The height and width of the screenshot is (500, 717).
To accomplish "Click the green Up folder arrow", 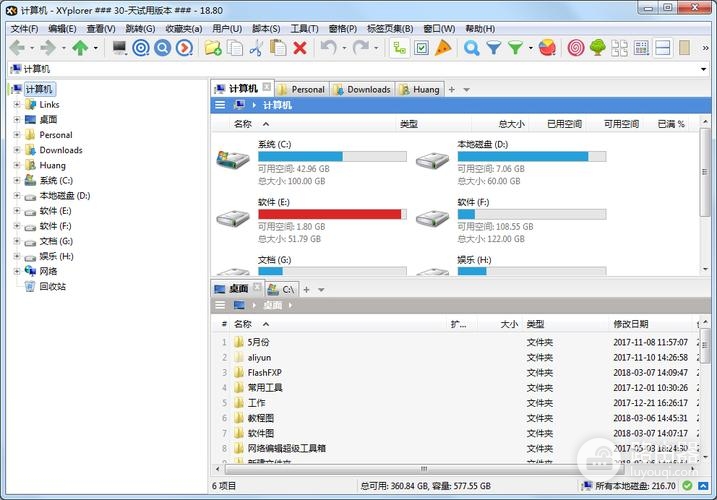I will 80,48.
